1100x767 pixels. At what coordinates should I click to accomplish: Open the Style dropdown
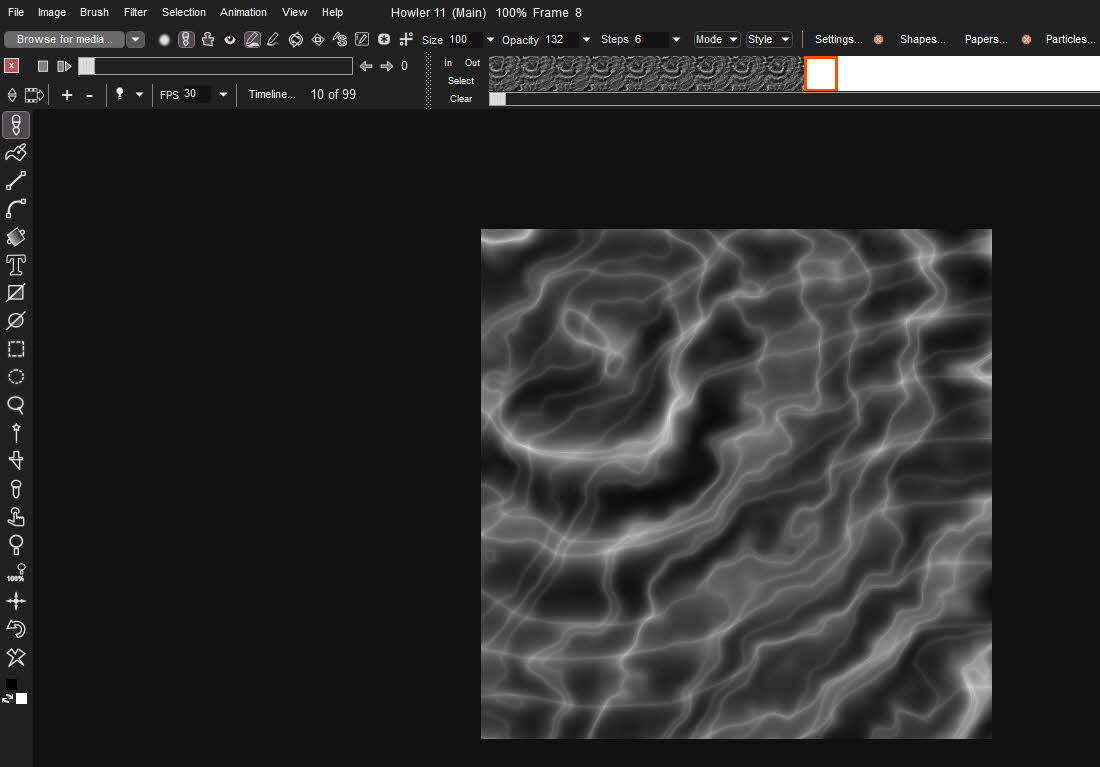coord(768,39)
